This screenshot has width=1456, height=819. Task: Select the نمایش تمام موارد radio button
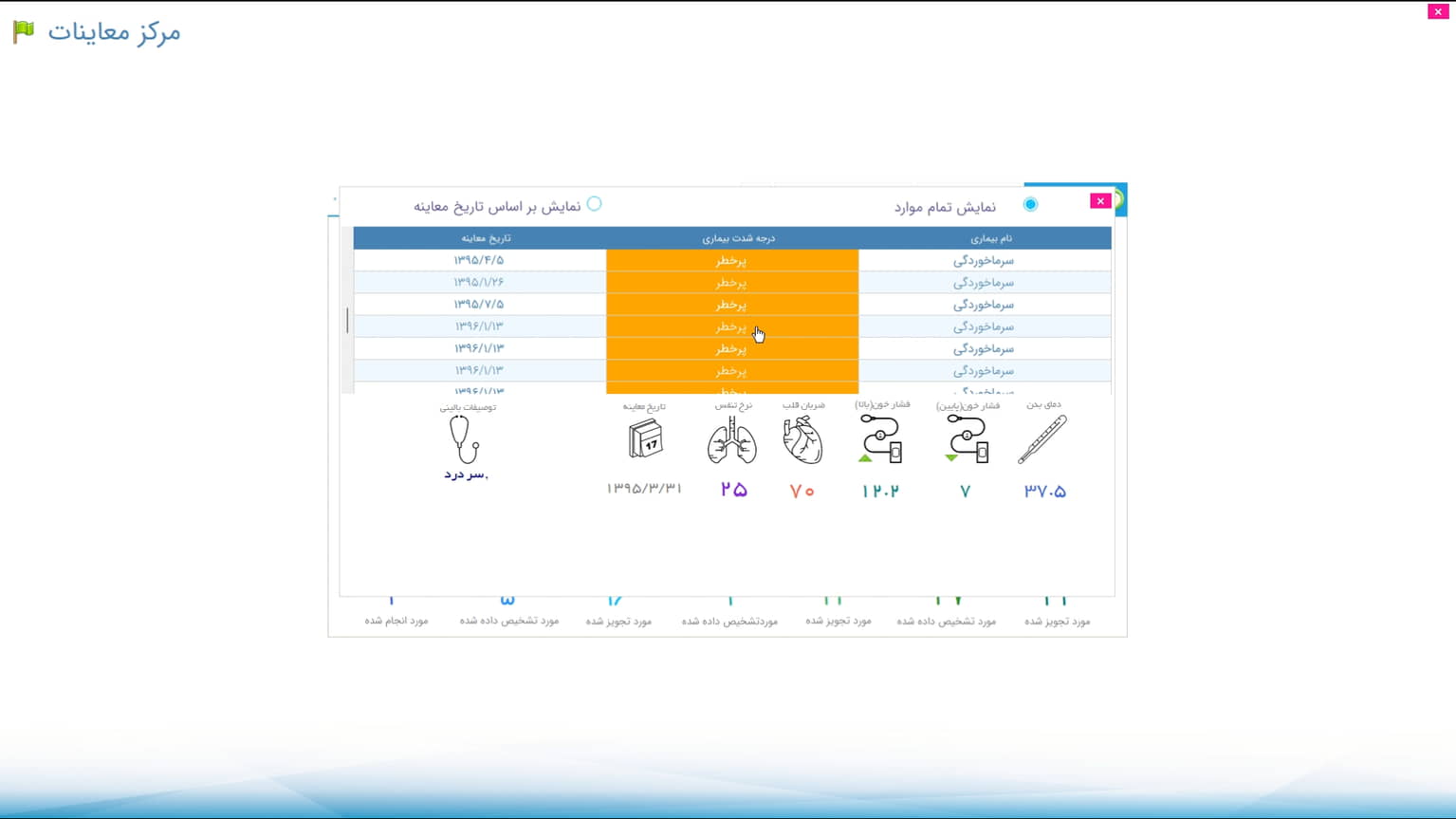point(1030,205)
